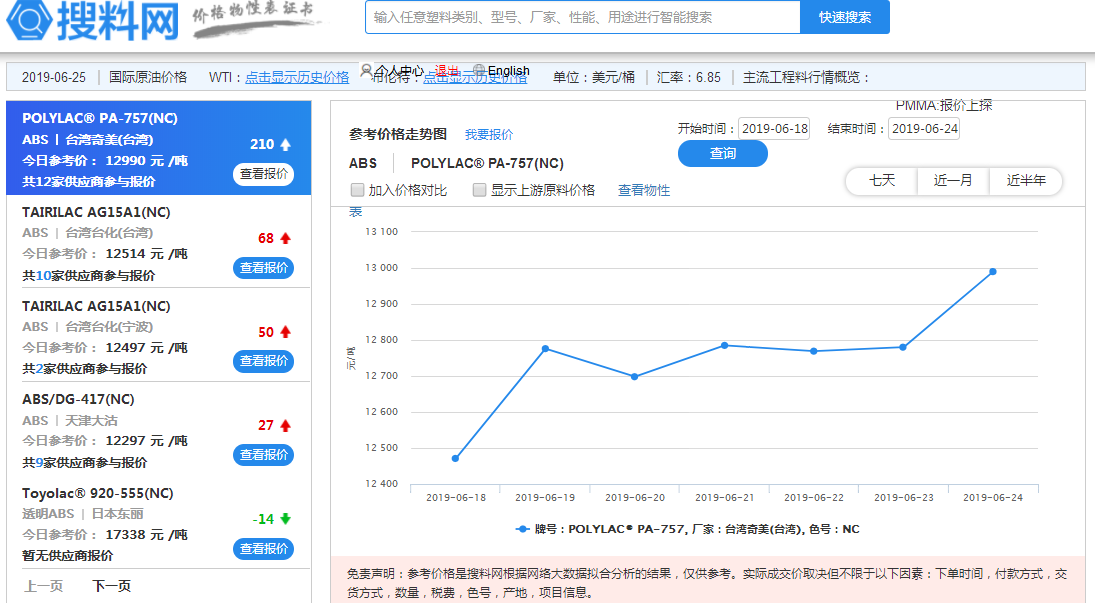Select the 近半年 time range tab
Screen dimensions: 1095x603
1026,181
